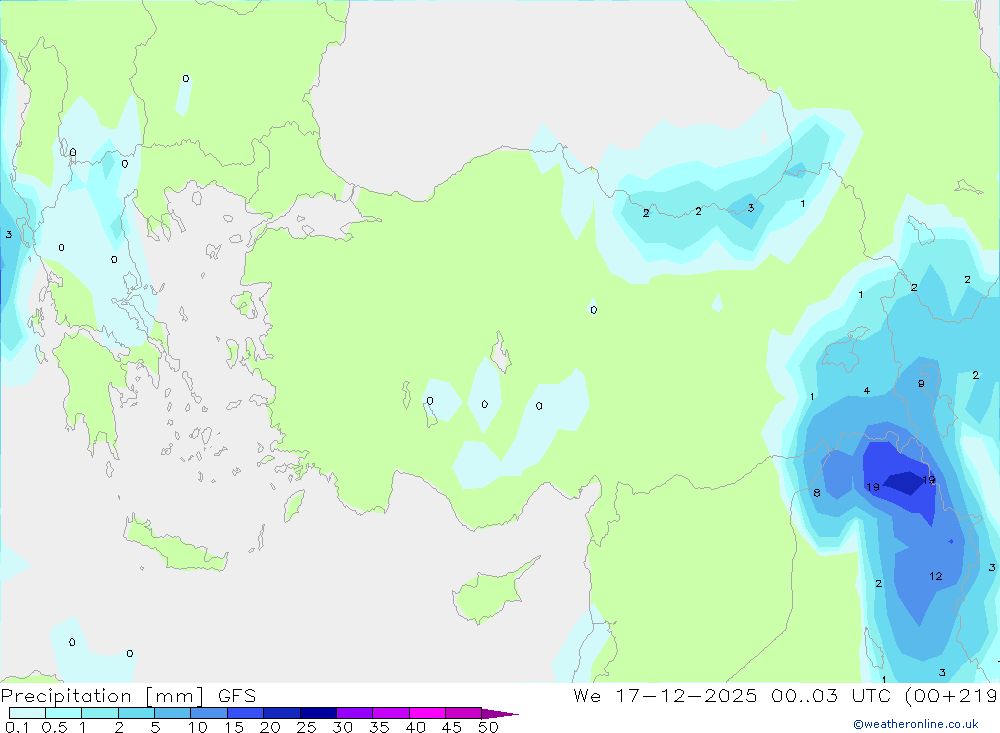
Task: Select the 30–35 mm purple legend swatch
Action: coord(354,713)
